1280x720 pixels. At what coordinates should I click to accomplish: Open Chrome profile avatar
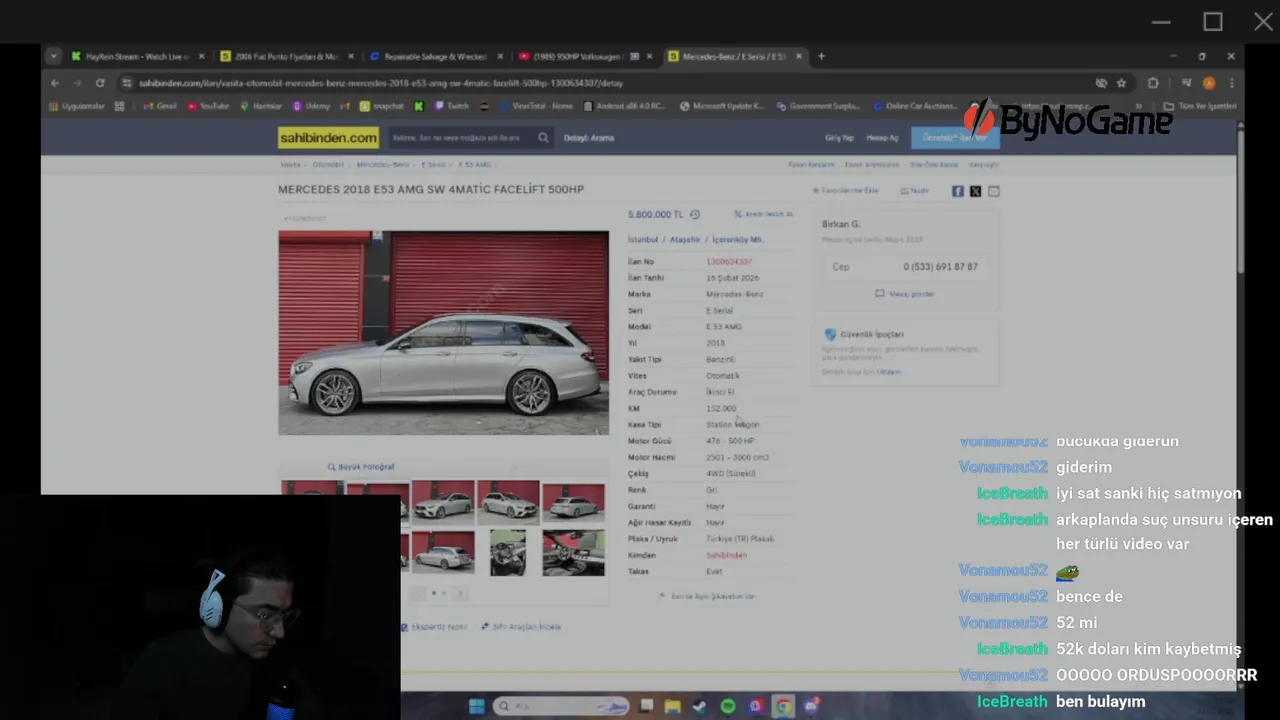click(x=1209, y=83)
